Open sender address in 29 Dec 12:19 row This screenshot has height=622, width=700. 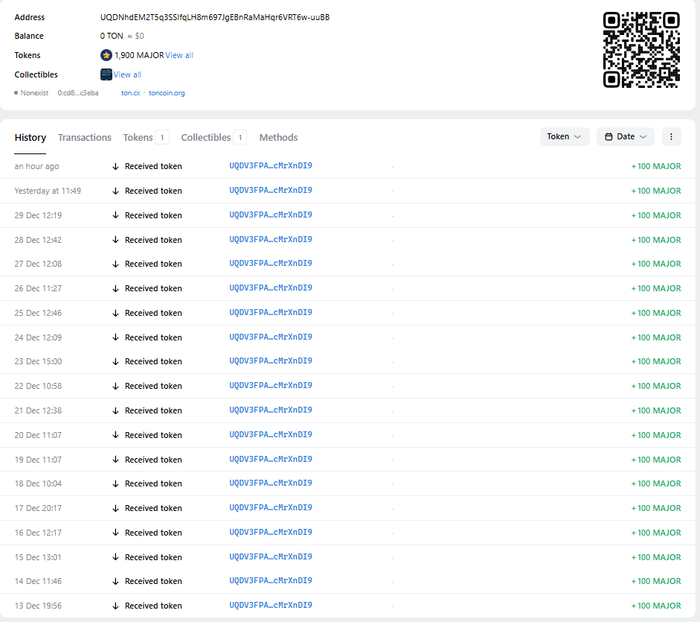point(271,215)
